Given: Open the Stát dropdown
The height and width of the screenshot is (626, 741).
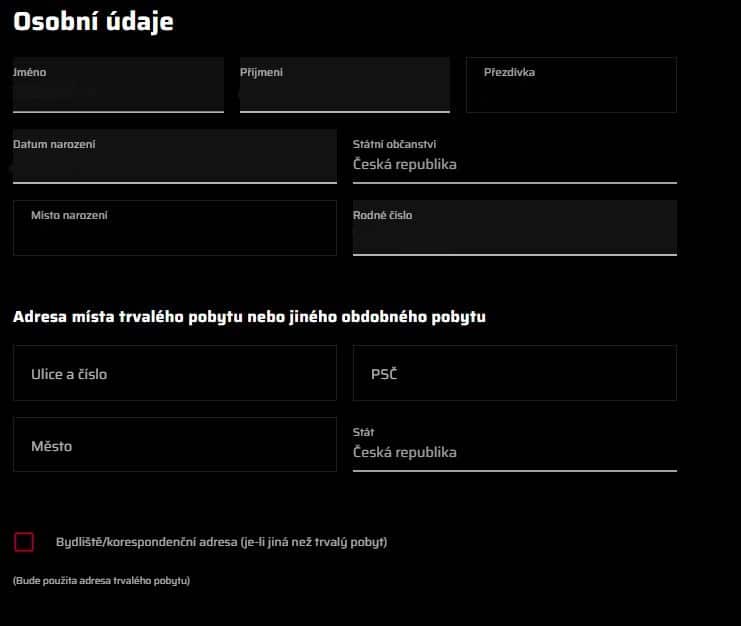Looking at the screenshot, I should (515, 445).
